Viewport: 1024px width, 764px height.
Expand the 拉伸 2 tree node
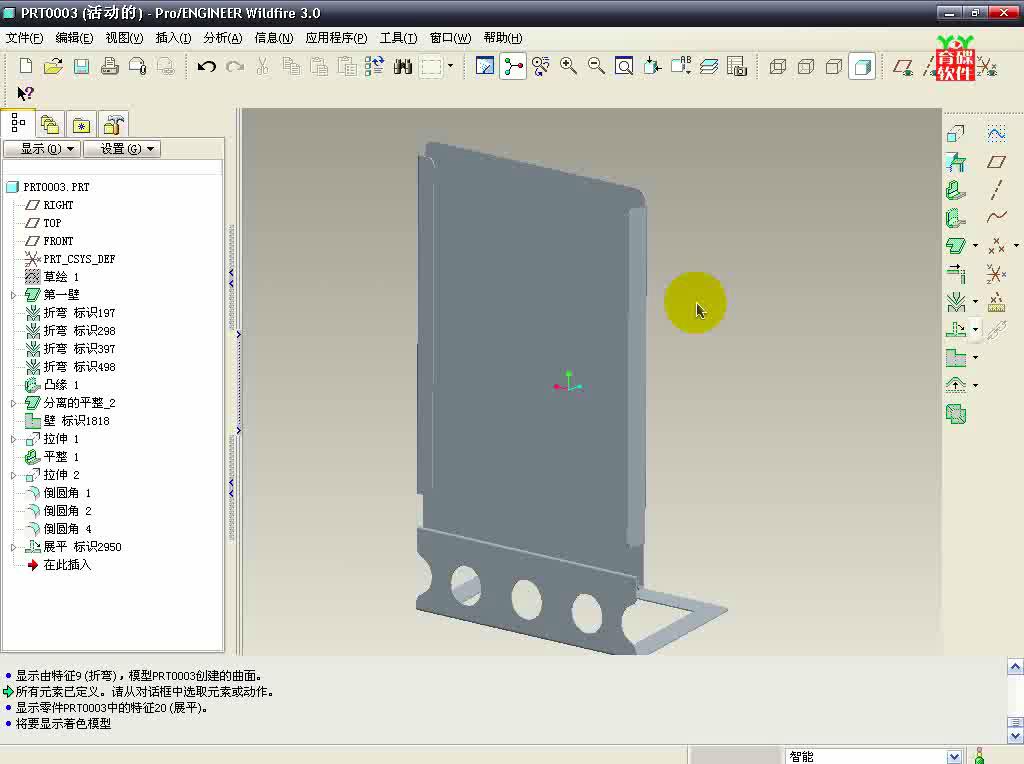pos(13,475)
